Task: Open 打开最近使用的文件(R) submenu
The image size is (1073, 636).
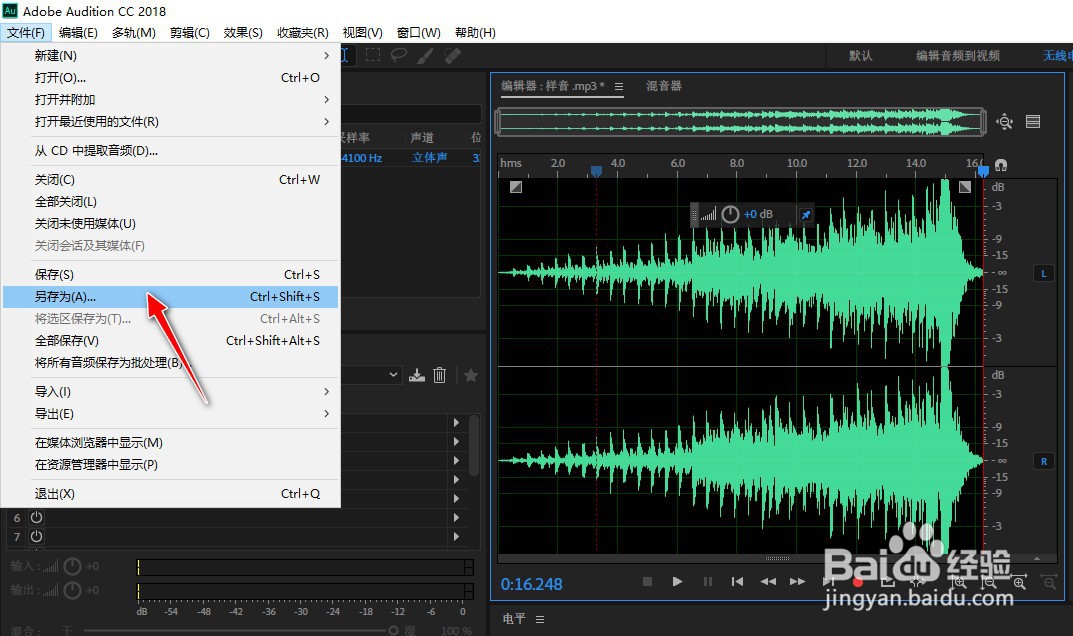Action: pyautogui.click(x=171, y=121)
